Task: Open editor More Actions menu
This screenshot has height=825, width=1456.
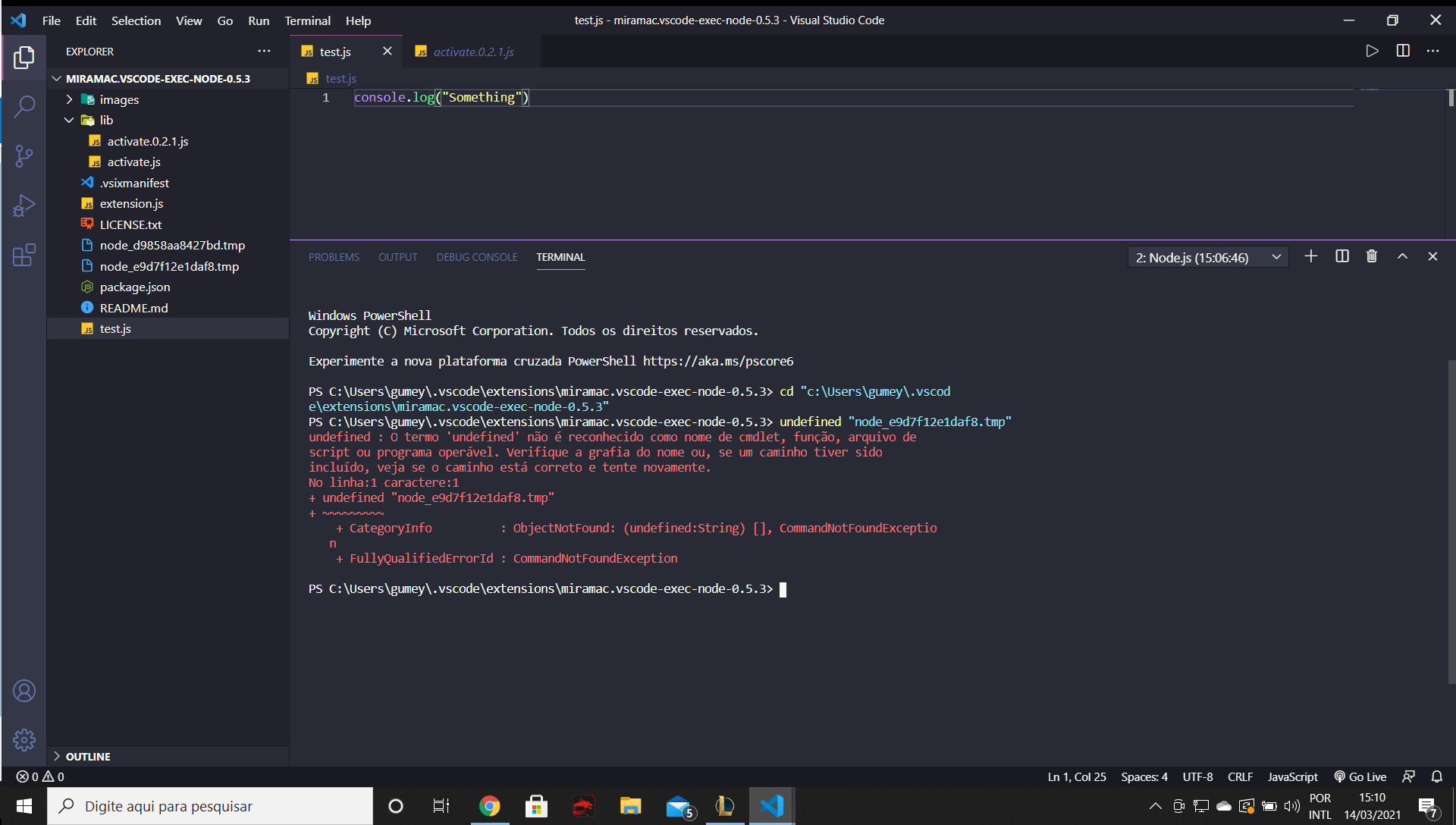Action: [1432, 51]
